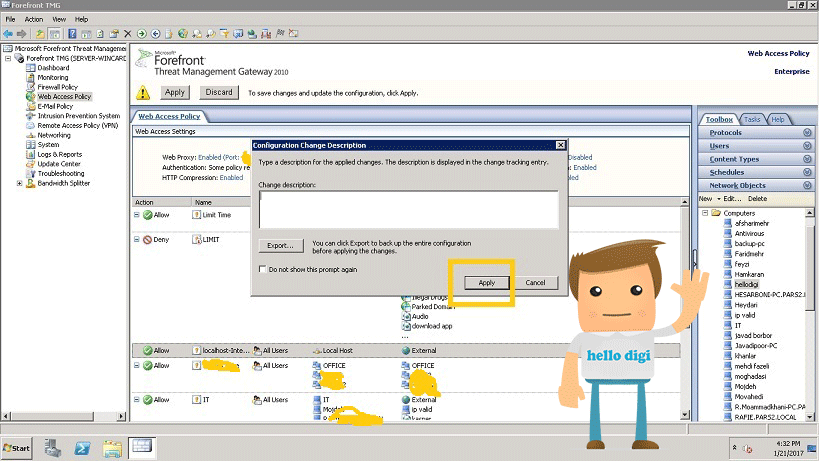Select Monitoring in the left tree
The image size is (819, 461).
(52, 77)
